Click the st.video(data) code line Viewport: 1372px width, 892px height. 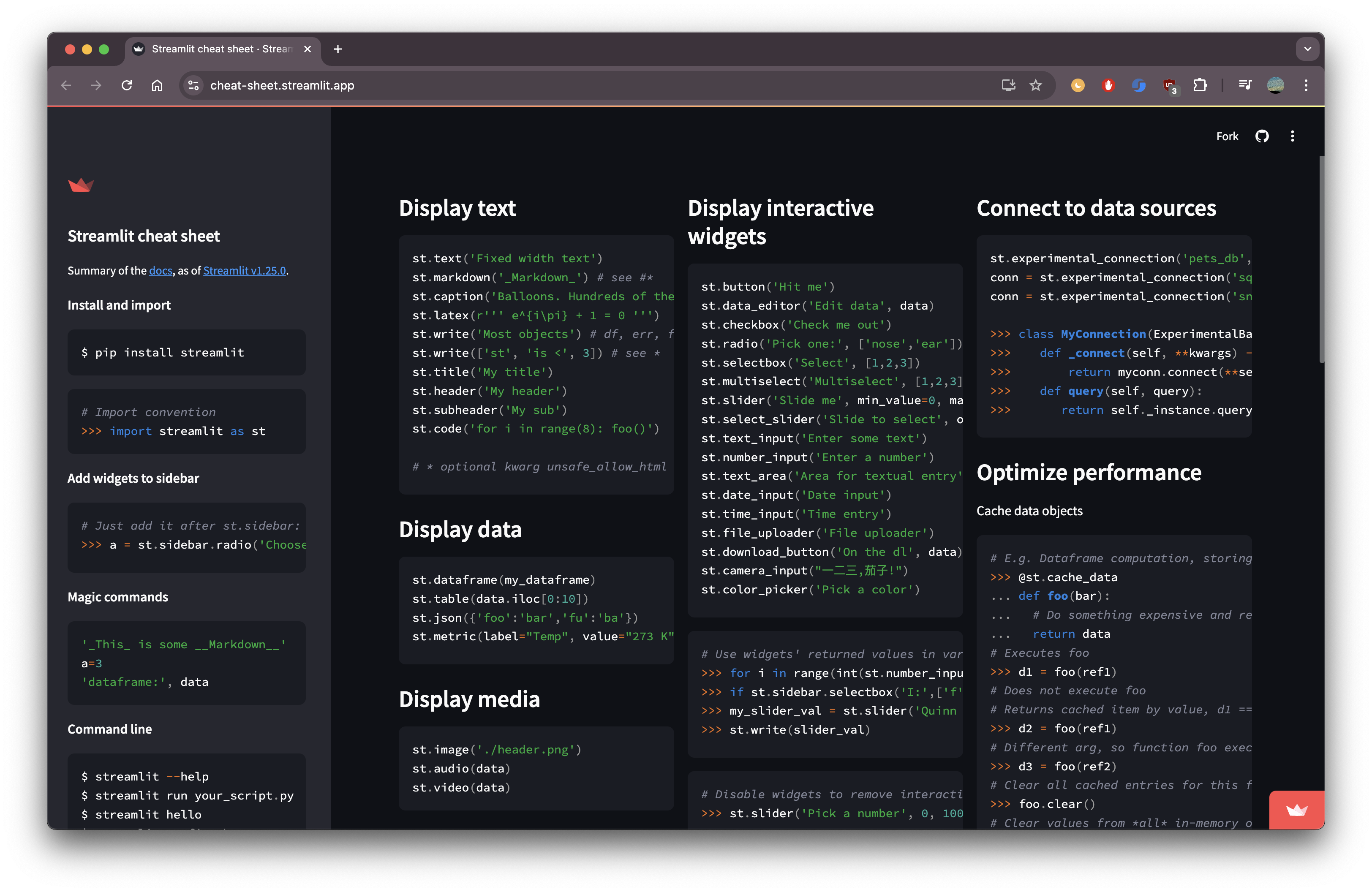pos(461,787)
